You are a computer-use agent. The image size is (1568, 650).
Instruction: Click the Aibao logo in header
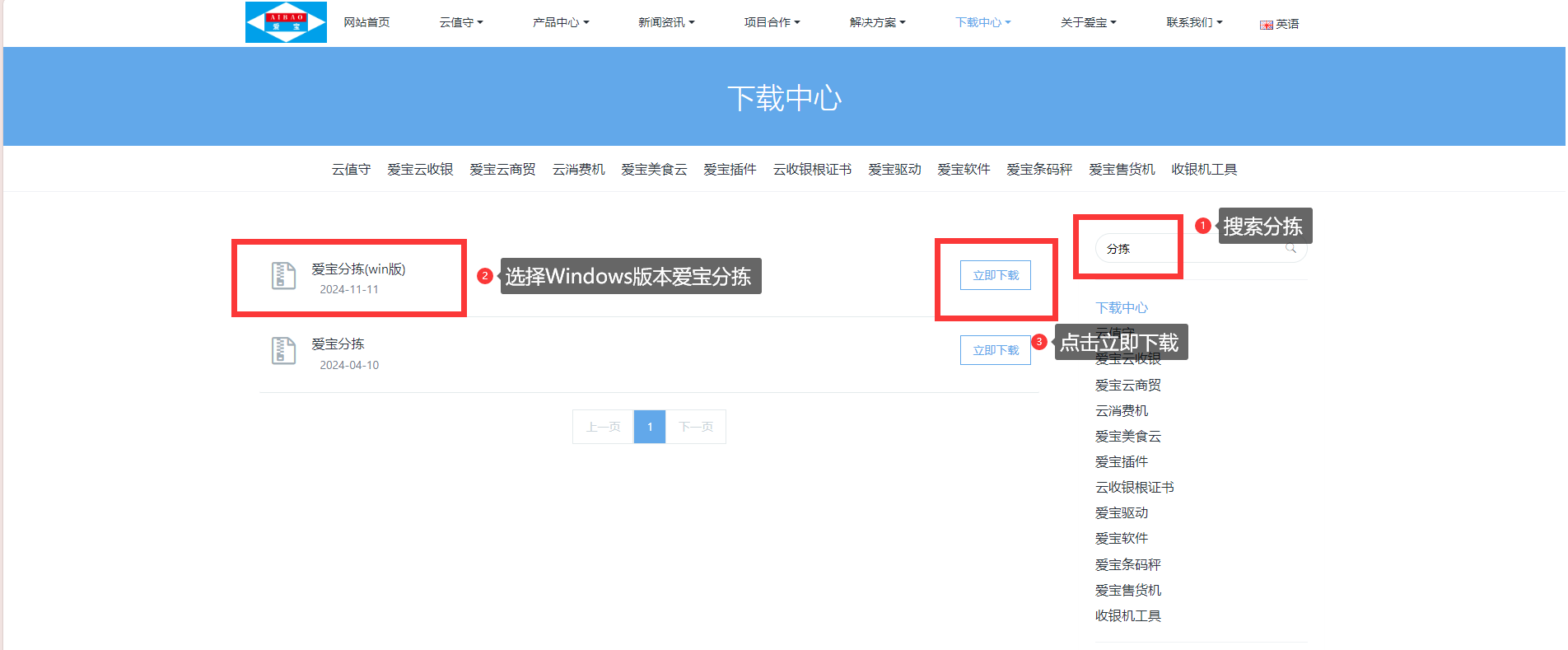click(286, 22)
